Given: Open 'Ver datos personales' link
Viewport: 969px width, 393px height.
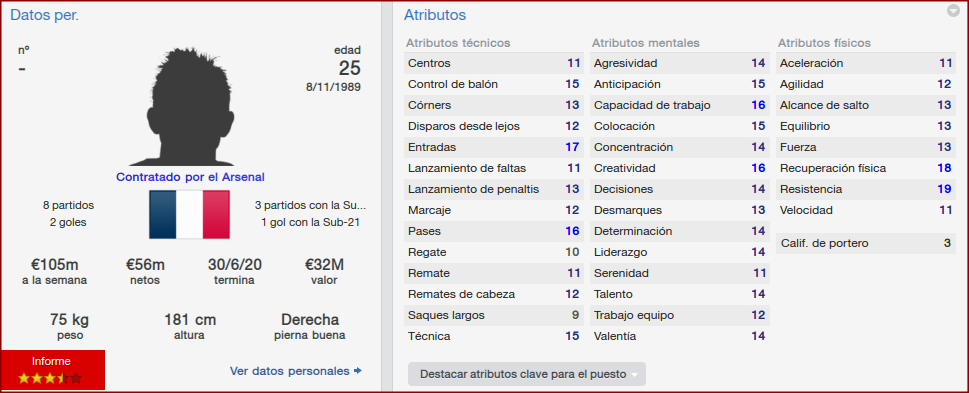Looking at the screenshot, I should click(289, 371).
